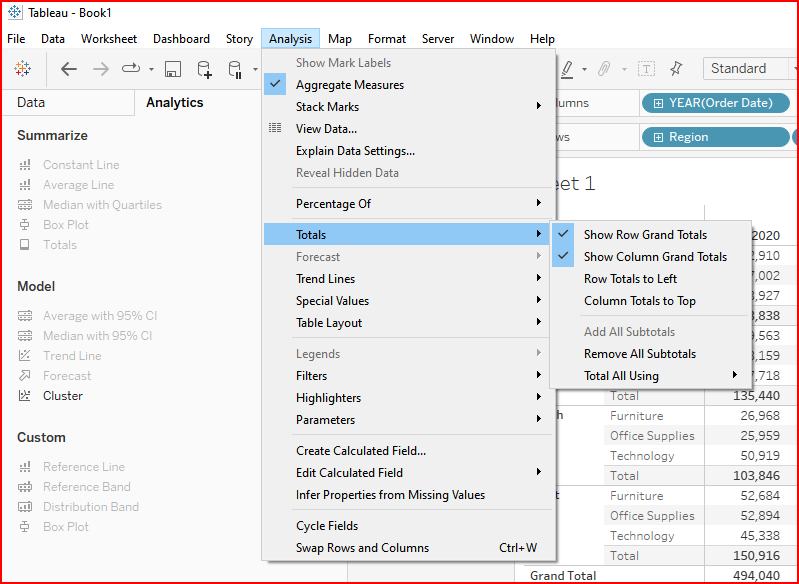
Task: Click the Replay animation icon
Action: pyautogui.click(x=131, y=68)
